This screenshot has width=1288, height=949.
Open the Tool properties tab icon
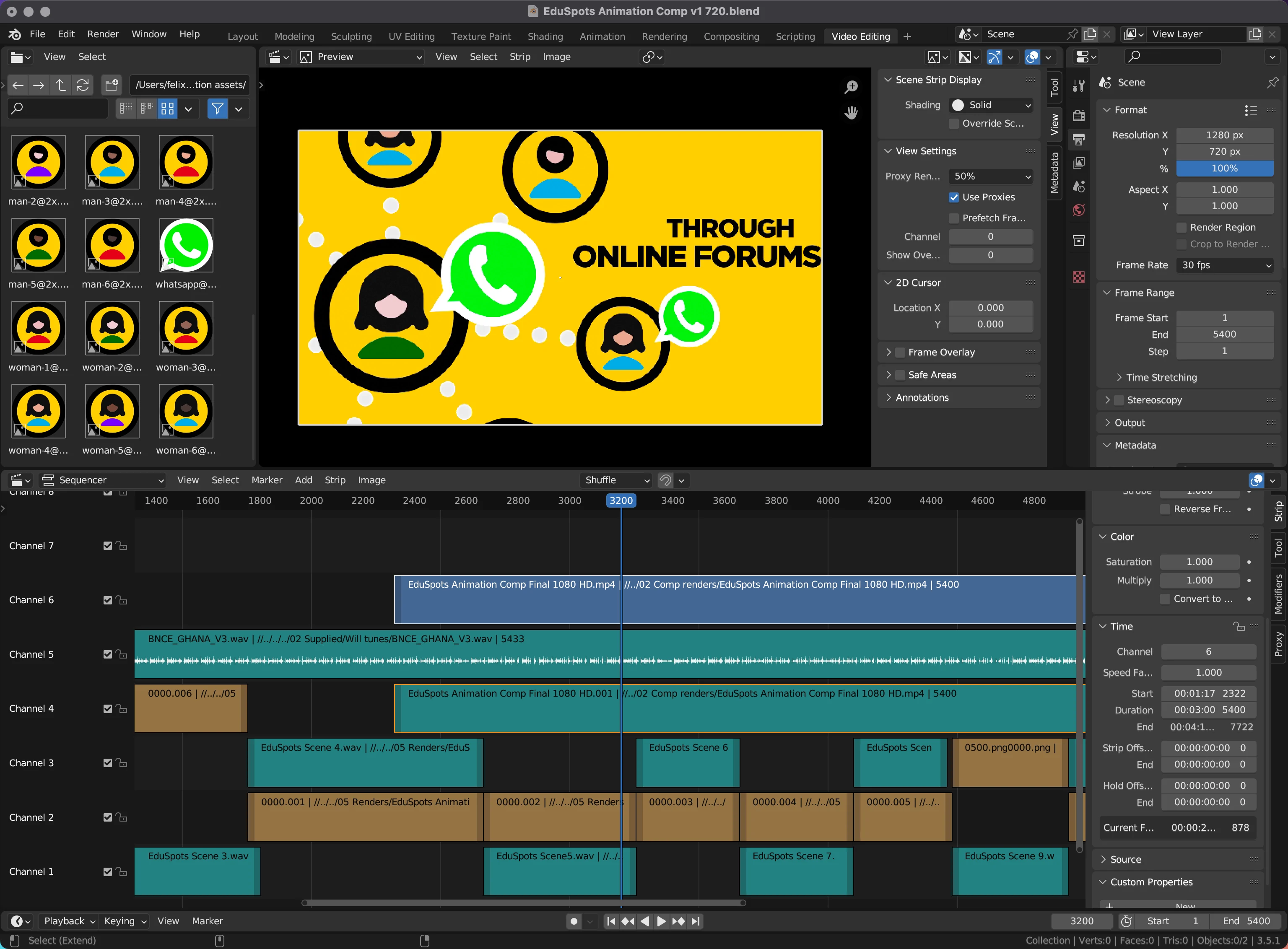pyautogui.click(x=1078, y=86)
